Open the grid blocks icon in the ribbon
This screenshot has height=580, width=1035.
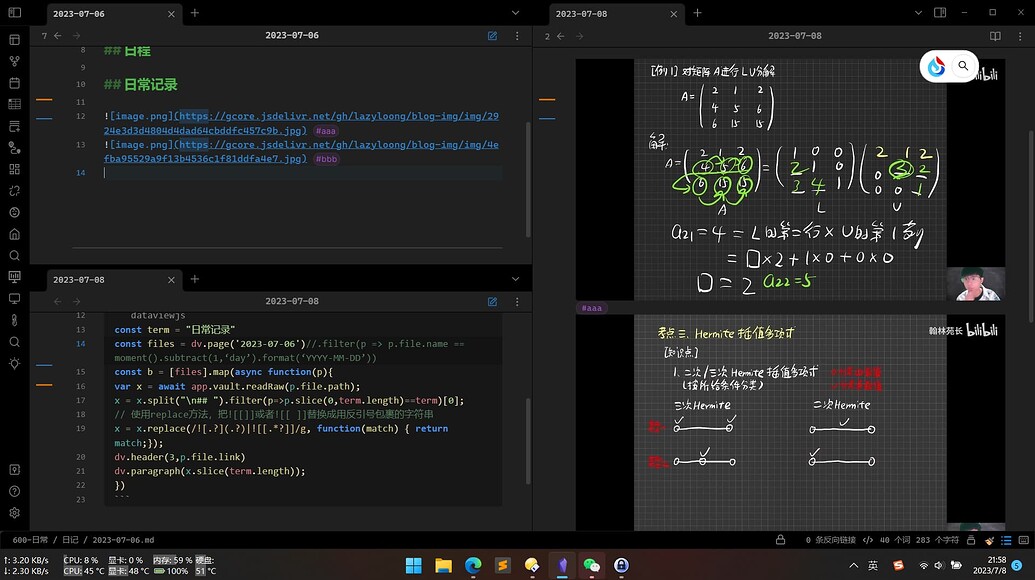pos(15,169)
